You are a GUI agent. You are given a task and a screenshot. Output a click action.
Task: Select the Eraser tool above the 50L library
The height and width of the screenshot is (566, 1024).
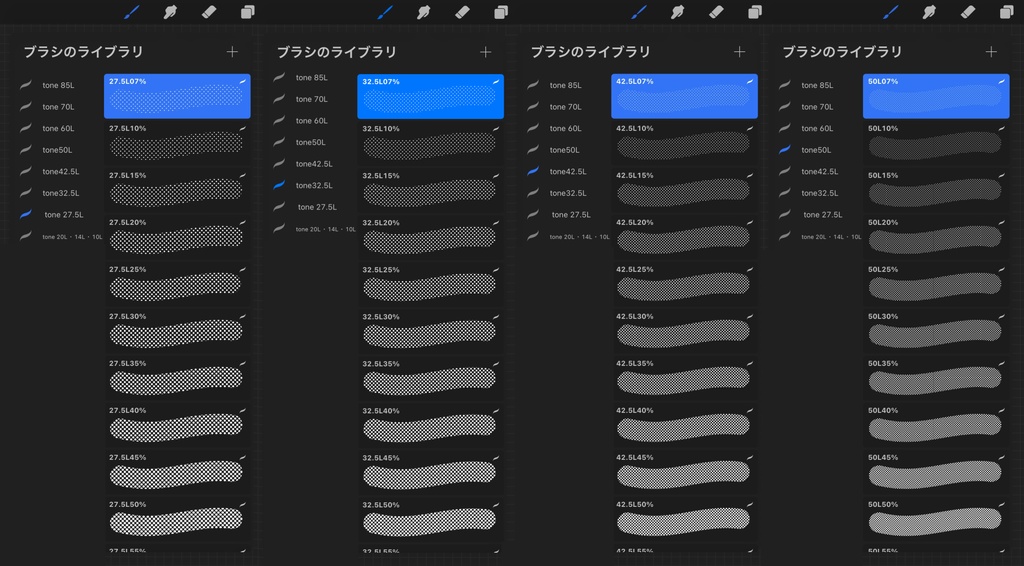[x=968, y=12]
